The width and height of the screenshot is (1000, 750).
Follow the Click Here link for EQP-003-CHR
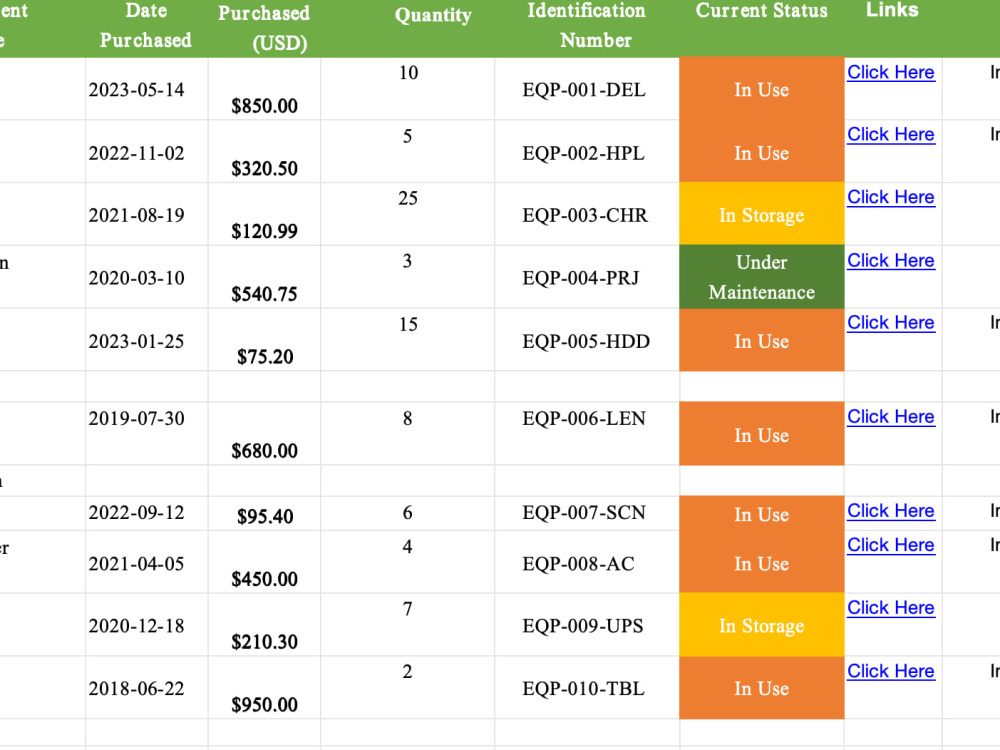tap(890, 197)
